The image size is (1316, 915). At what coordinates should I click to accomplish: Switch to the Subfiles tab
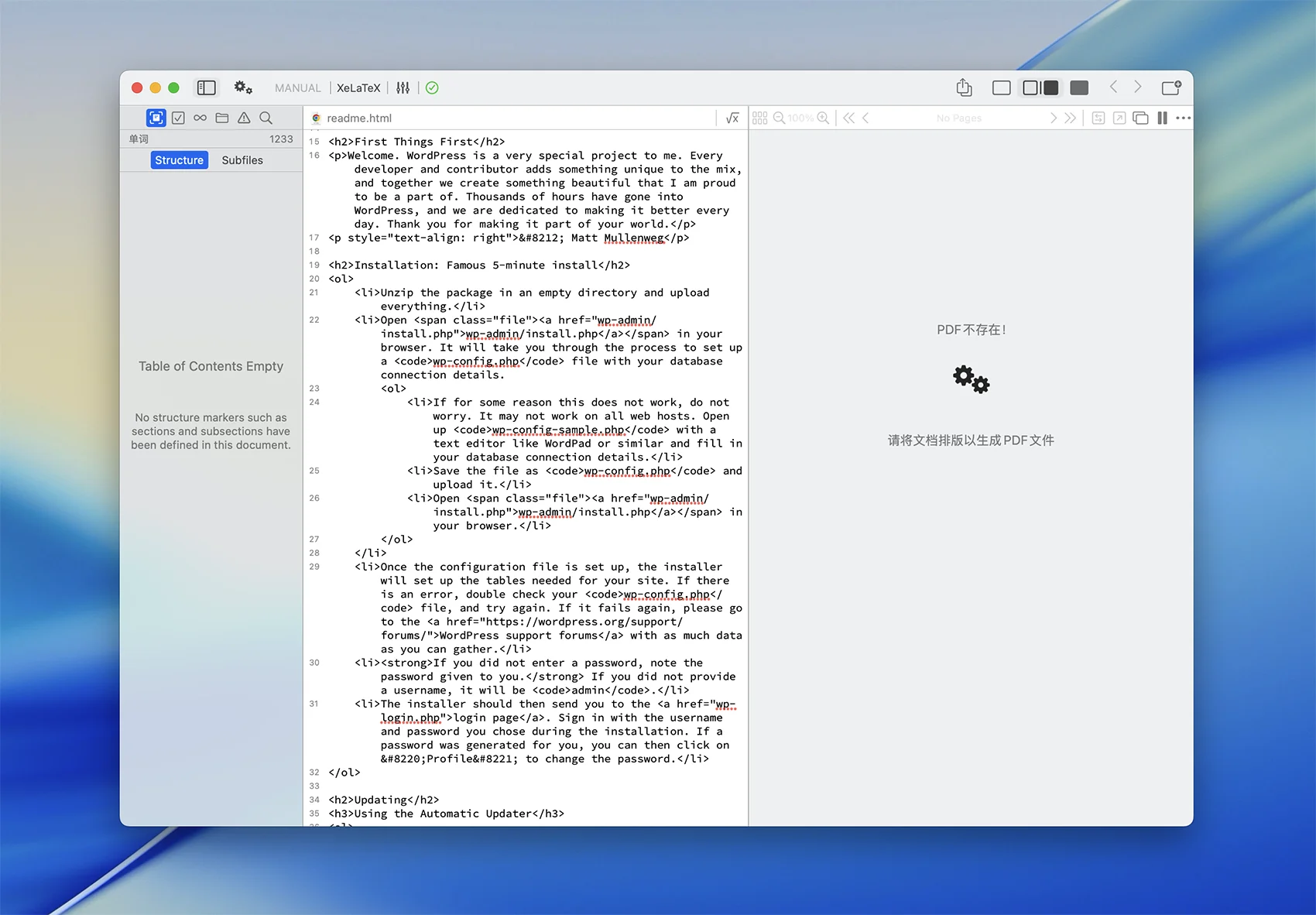coord(242,160)
